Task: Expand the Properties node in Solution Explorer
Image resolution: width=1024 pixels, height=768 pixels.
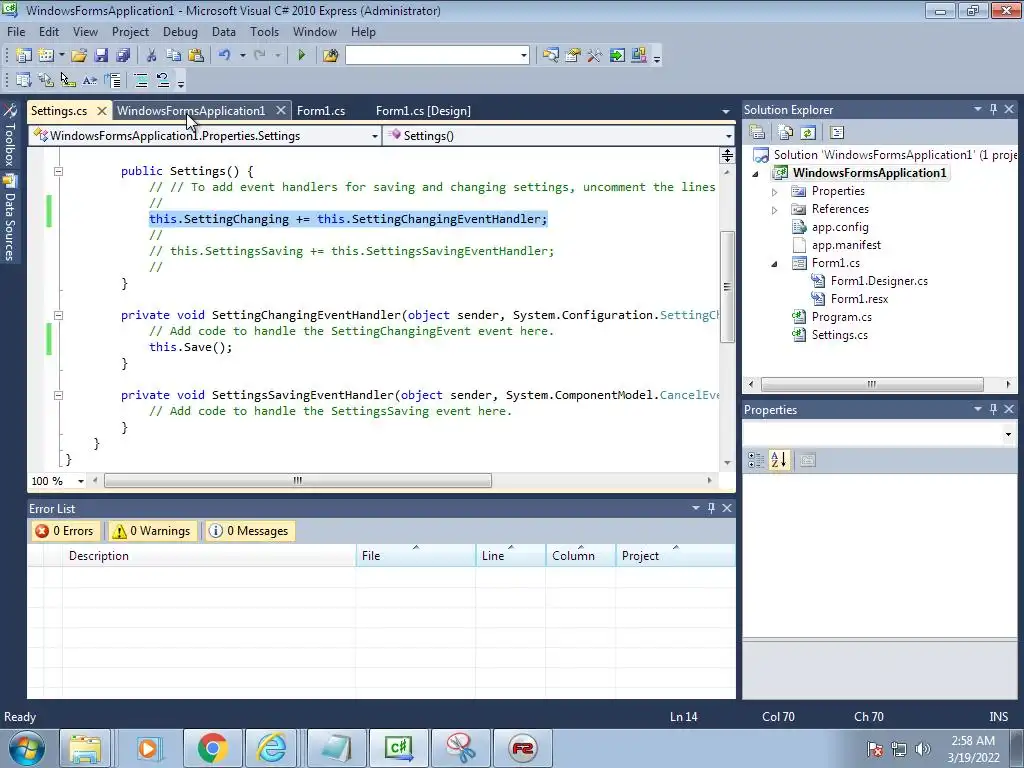Action: pos(775,192)
